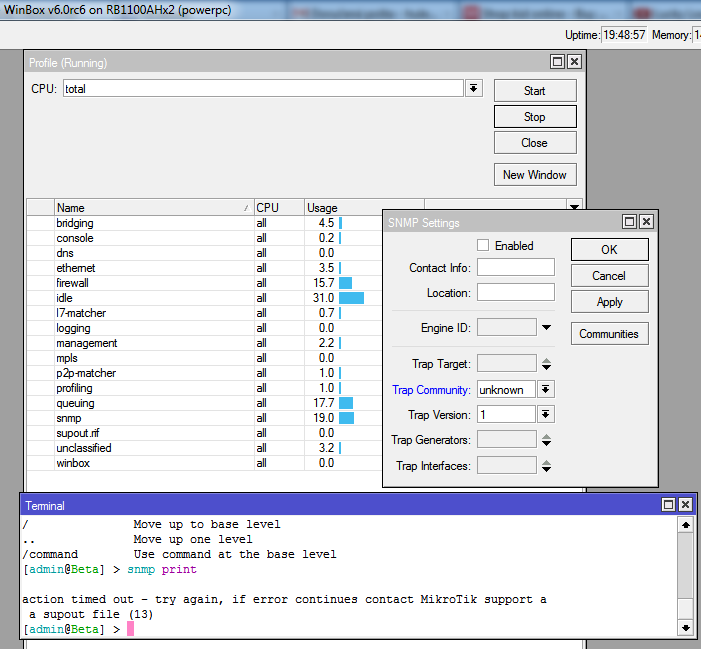Expand the Trap Target field arrows

coord(546,364)
